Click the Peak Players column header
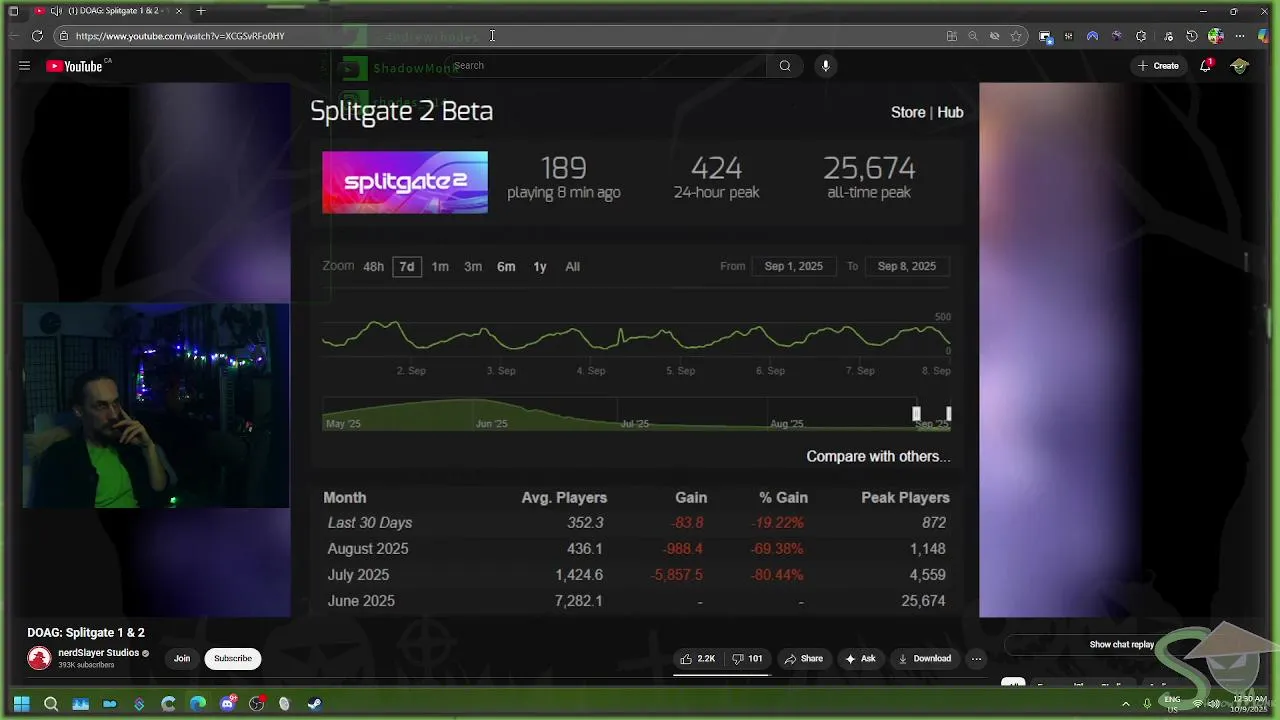This screenshot has width=1280, height=720. (905, 498)
